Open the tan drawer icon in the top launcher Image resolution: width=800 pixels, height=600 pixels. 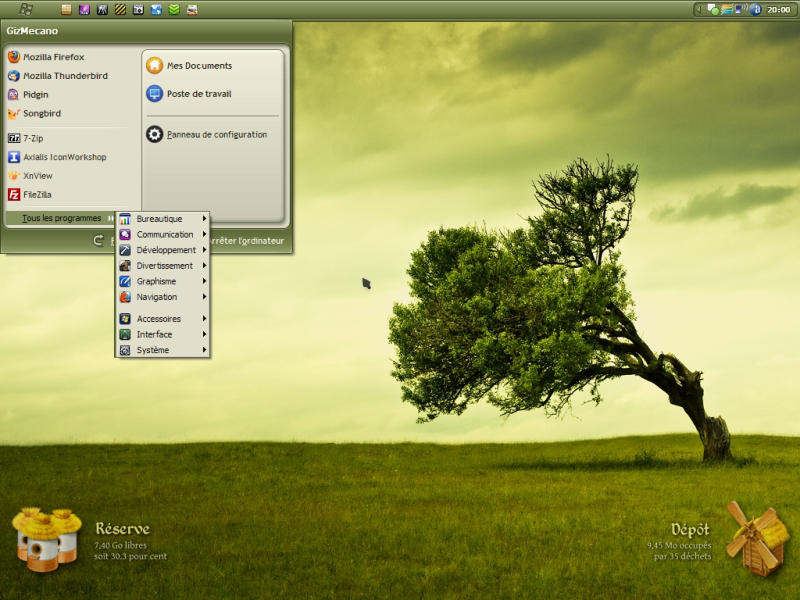click(x=66, y=9)
